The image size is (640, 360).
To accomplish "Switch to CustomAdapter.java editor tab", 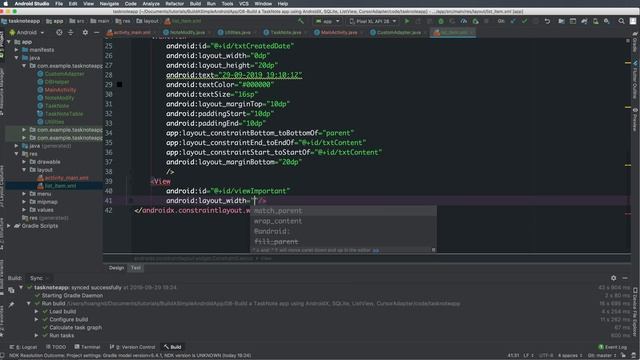I will (396, 32).
